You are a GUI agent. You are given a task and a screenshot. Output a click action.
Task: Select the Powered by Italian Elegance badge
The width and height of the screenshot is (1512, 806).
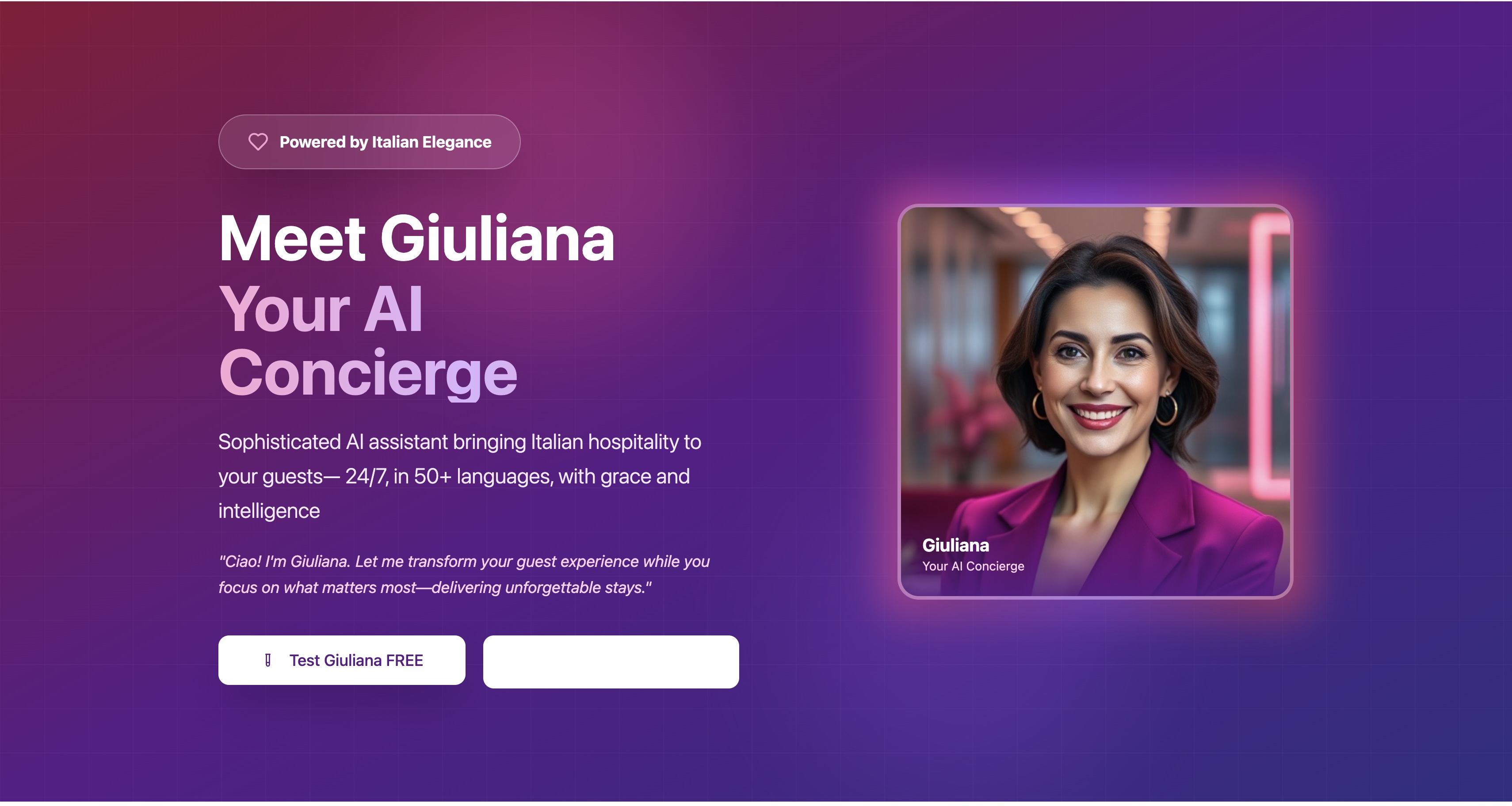click(x=369, y=142)
